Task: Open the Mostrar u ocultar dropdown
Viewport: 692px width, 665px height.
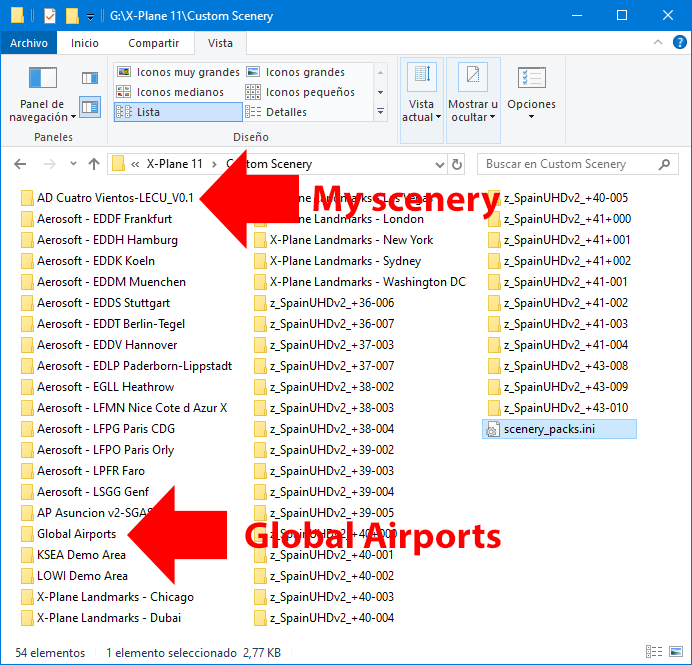Action: click(473, 100)
